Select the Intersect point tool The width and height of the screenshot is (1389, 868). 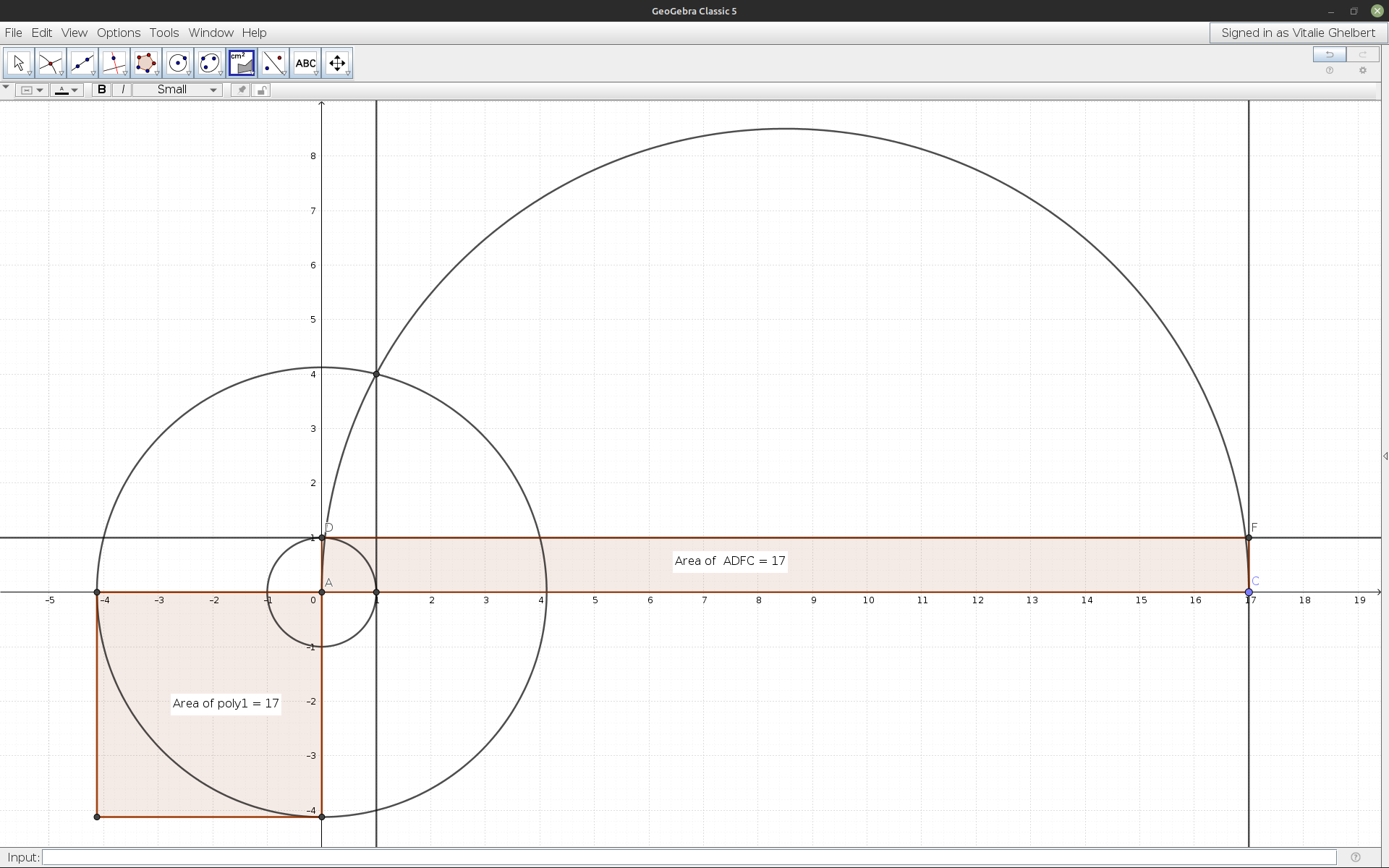point(51,64)
